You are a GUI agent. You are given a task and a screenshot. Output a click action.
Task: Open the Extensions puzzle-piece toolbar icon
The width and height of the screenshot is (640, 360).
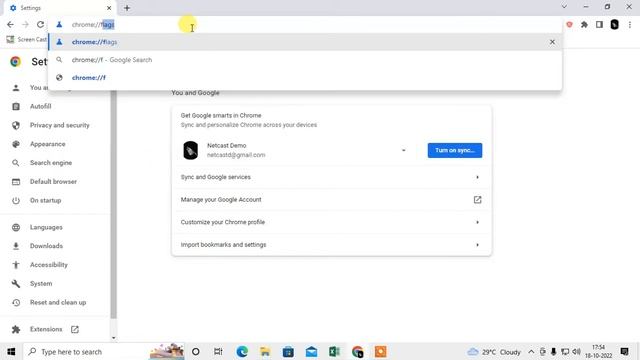pyautogui.click(x=584, y=24)
